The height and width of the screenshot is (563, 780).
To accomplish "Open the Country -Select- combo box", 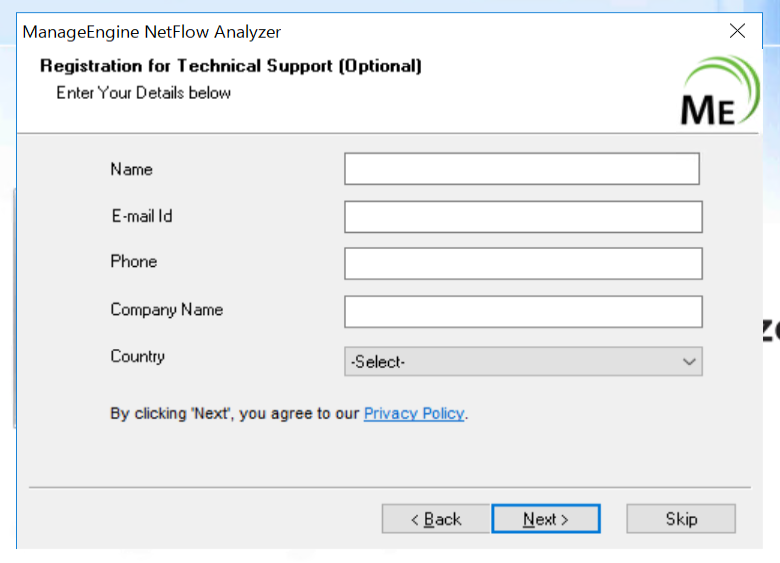I will pos(510,362).
